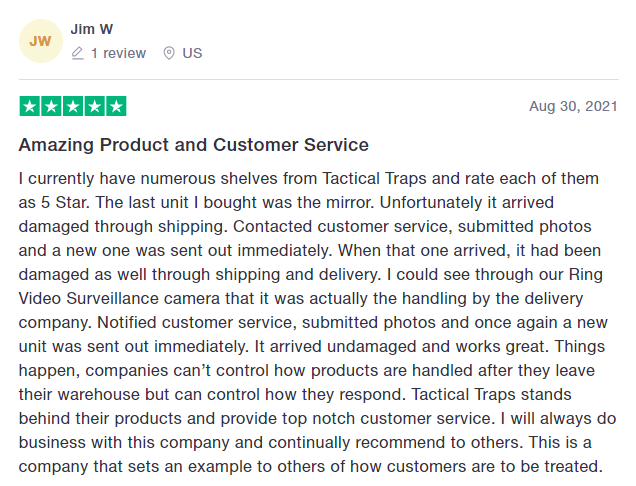The image size is (636, 486).
Task: Click the second green rating star
Action: point(51,106)
